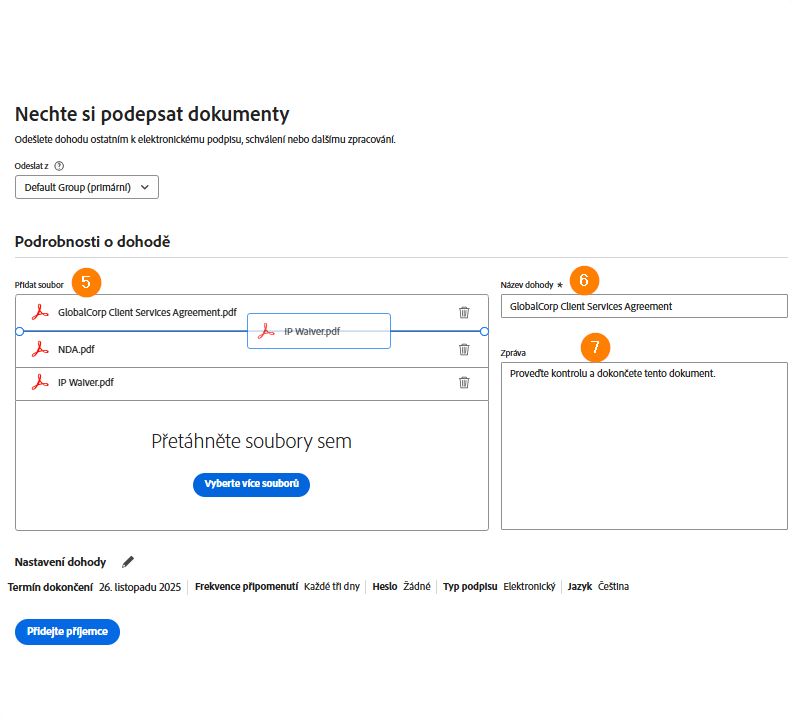800x728 pixels.
Task: Click the PDF icon for NDA.pdf
Action: [x=40, y=349]
